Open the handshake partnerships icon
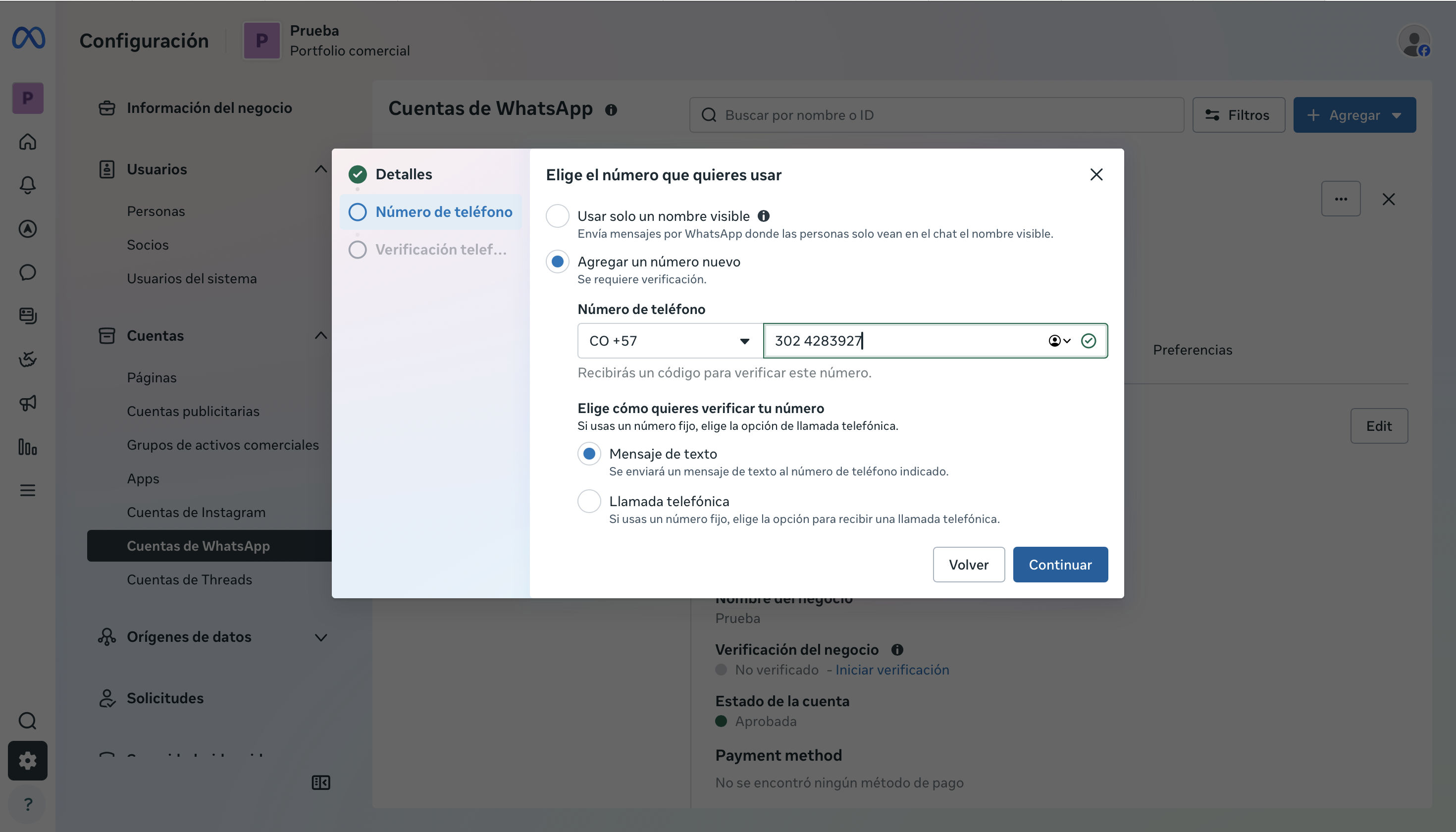This screenshot has width=1456, height=832. pos(27,360)
